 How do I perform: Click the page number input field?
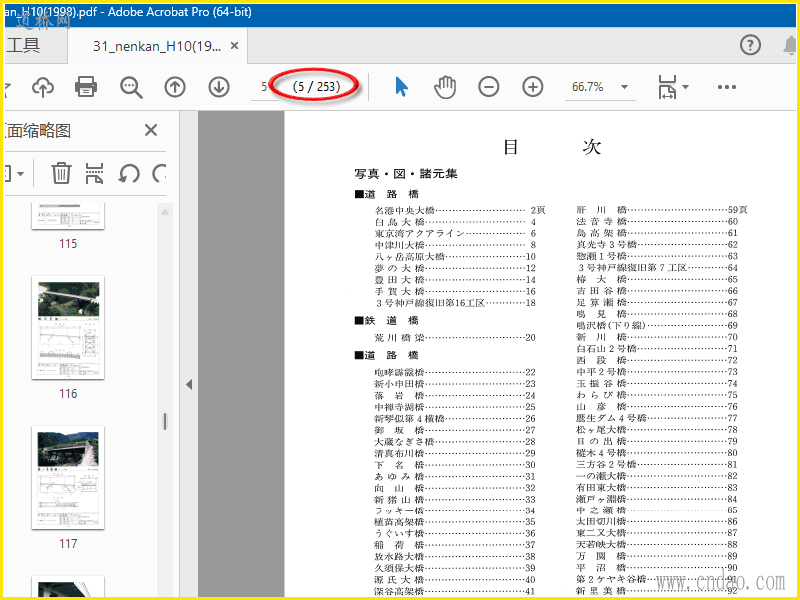264,87
